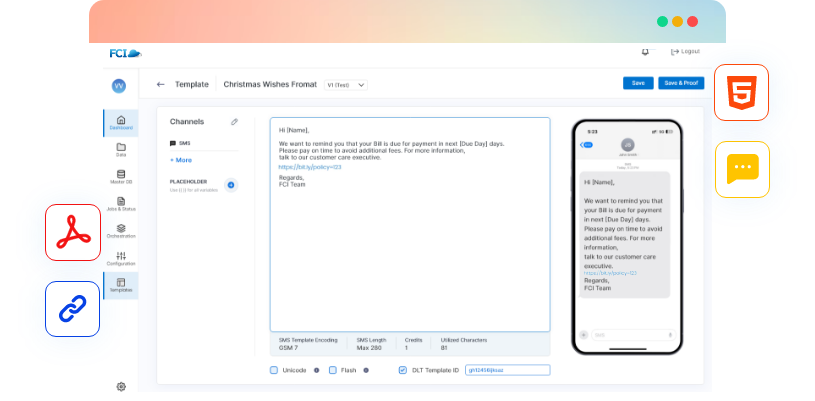Open the Data folder in sidebar
This screenshot has height=401, width=815.
[120, 150]
